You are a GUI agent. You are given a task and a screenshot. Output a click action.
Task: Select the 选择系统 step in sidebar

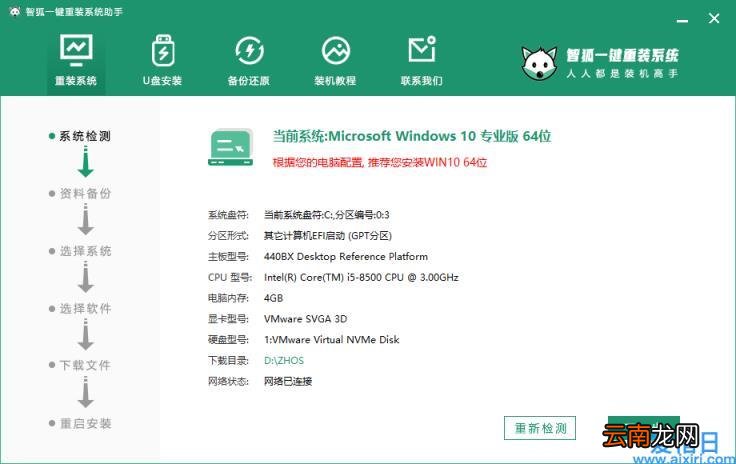(80, 251)
